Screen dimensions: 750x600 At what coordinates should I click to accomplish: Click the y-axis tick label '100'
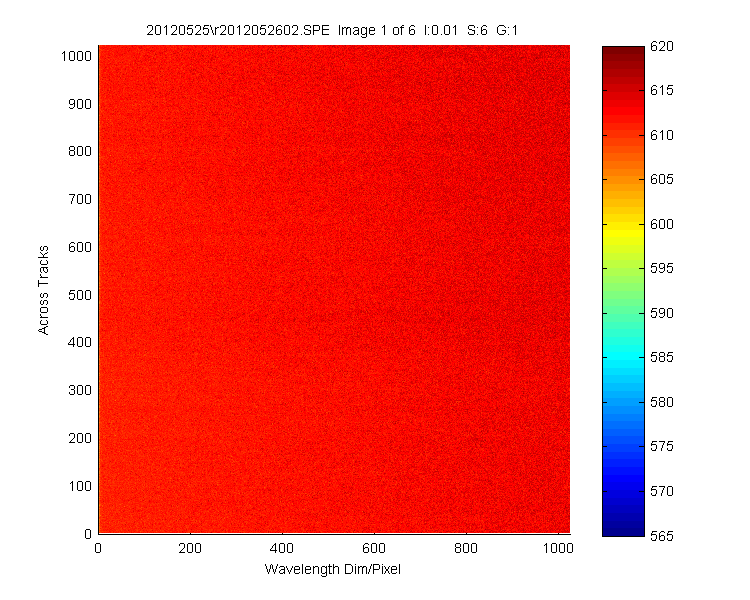pos(80,487)
